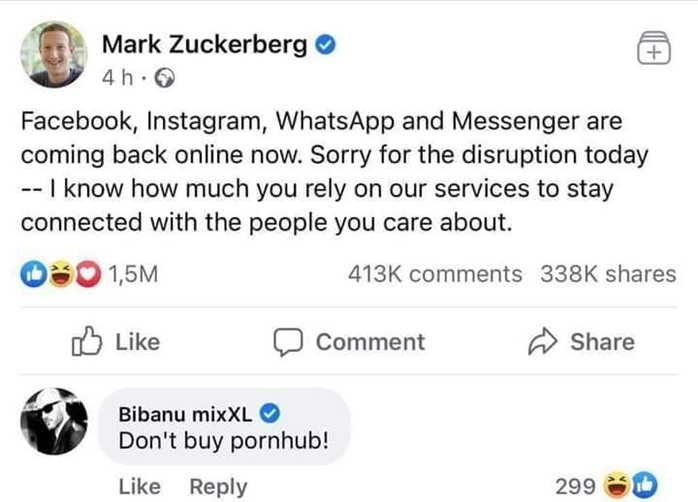The width and height of the screenshot is (698, 502).
Task: Click the Share arrow icon
Action: [541, 342]
